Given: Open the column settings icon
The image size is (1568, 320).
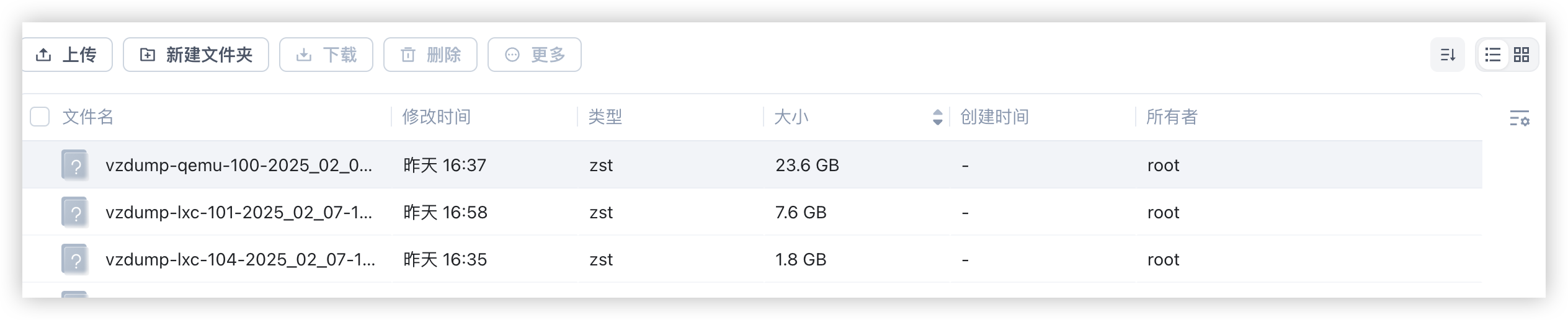Looking at the screenshot, I should coord(1519,118).
